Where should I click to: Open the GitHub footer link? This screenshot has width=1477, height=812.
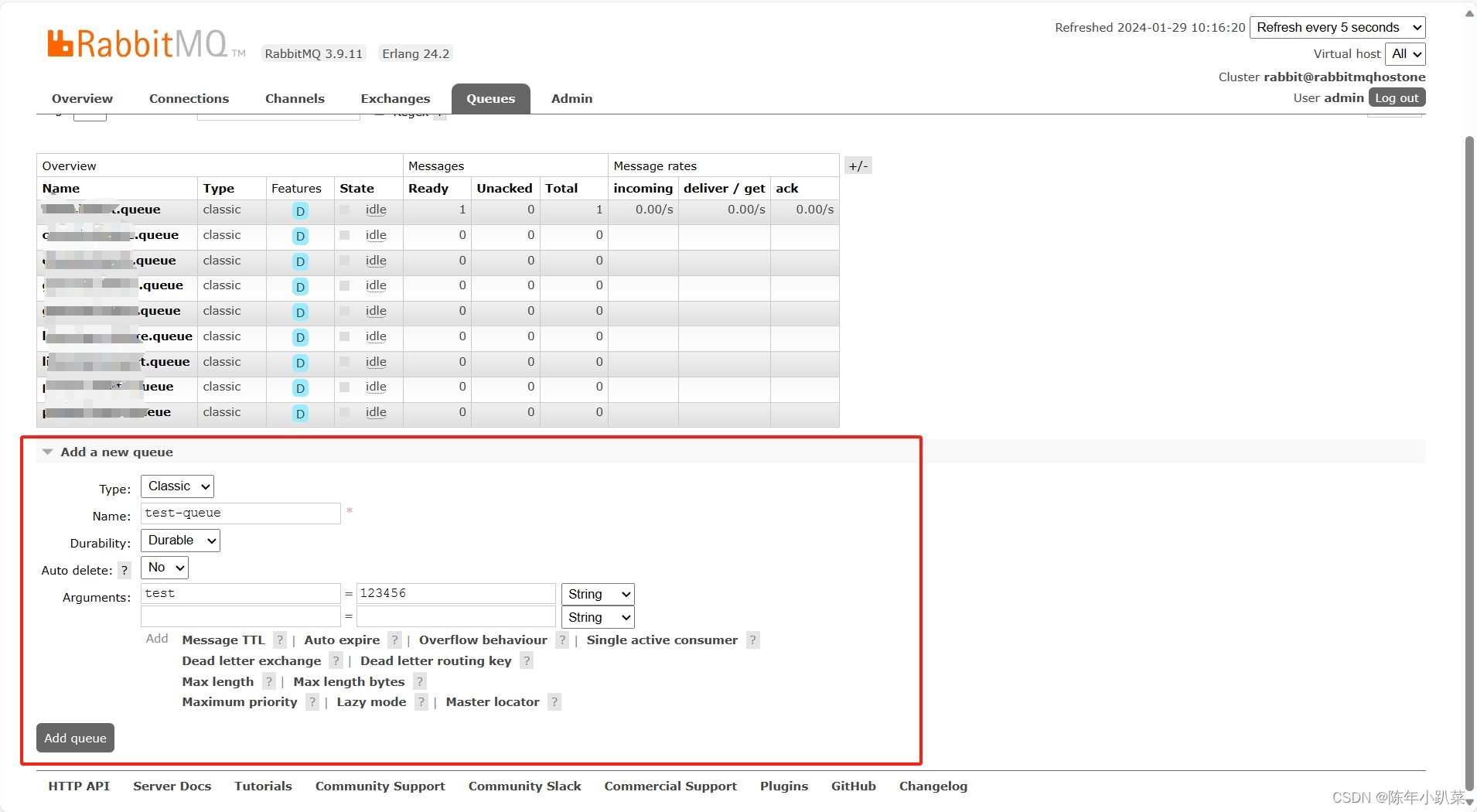(853, 786)
